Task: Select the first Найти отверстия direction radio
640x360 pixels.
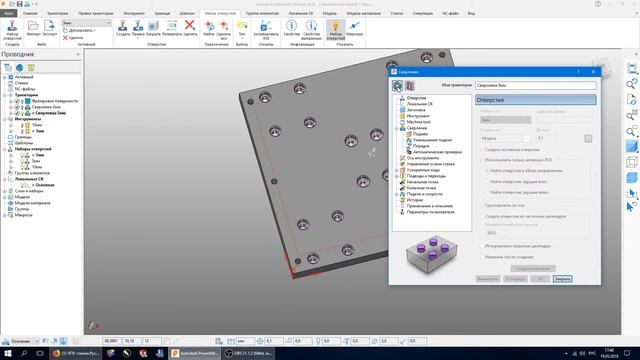Action: (487, 171)
